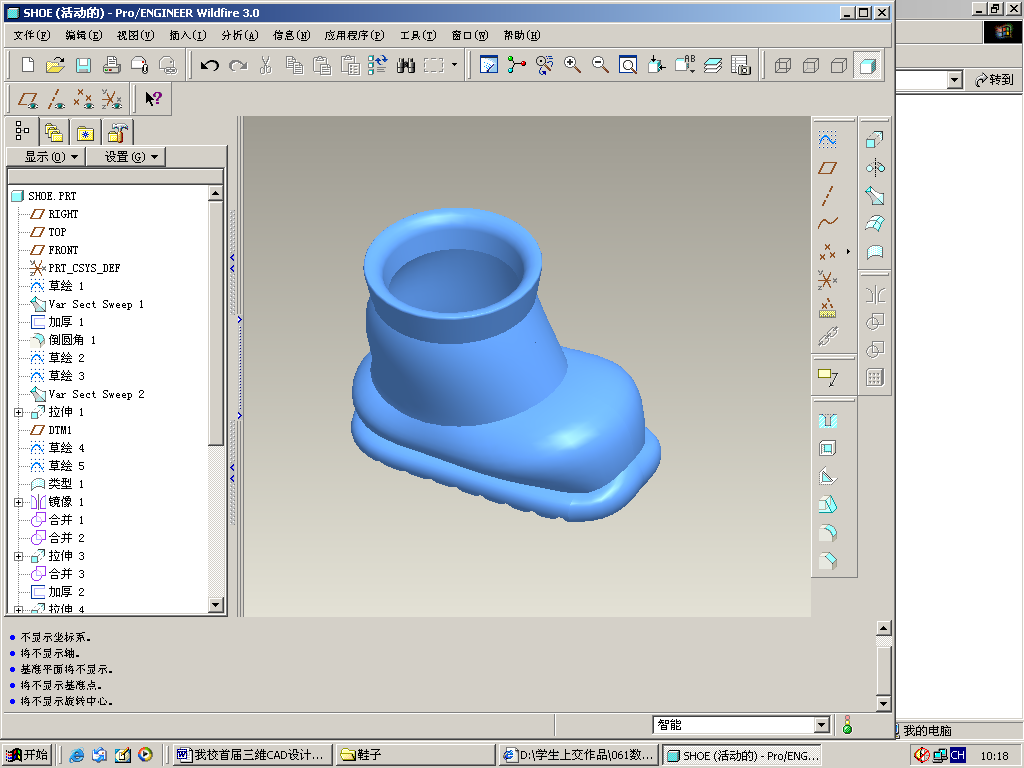This screenshot has height=768, width=1024.
Task: Click the Save file icon
Action: click(83, 65)
